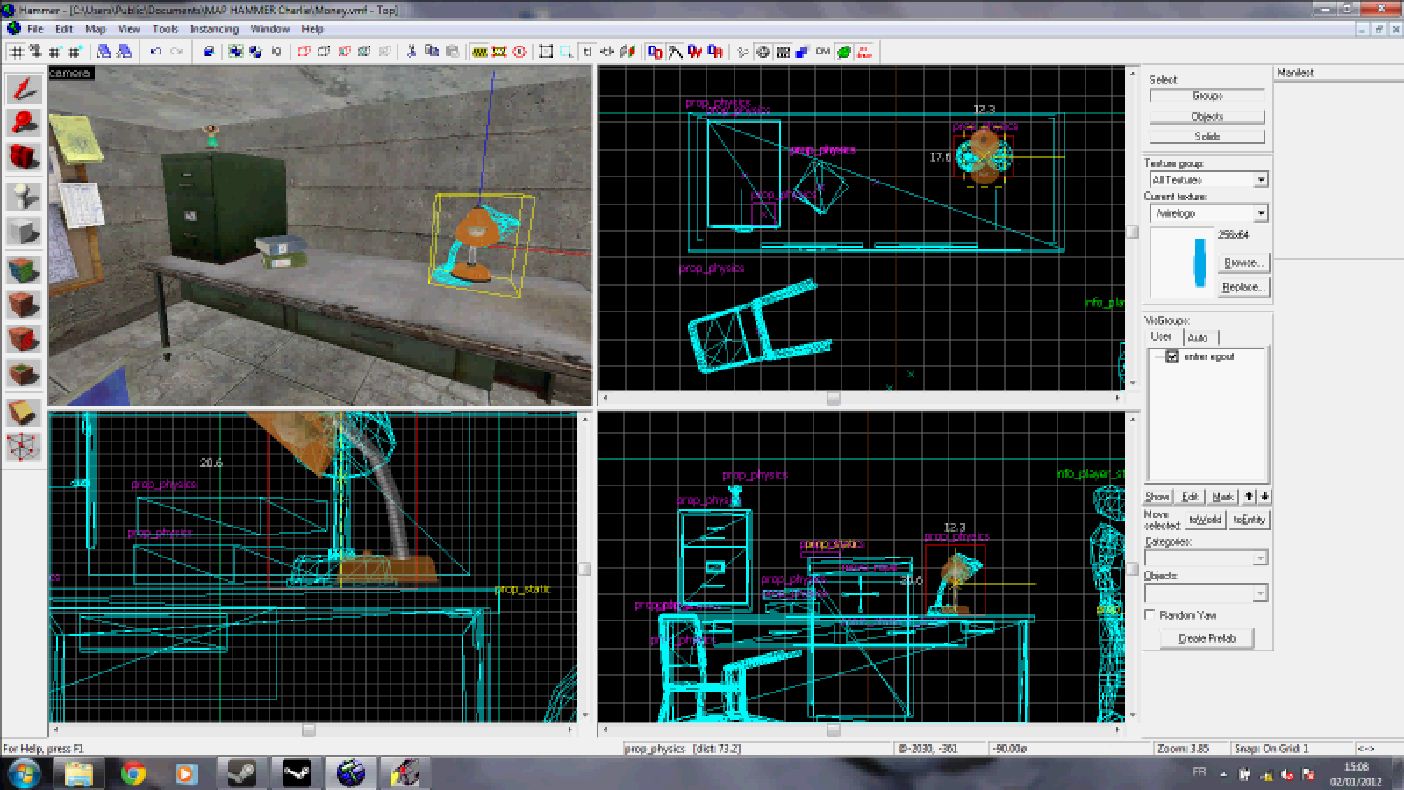Image resolution: width=1404 pixels, height=790 pixels.
Task: Open the Instancing menu
Action: (x=214, y=29)
